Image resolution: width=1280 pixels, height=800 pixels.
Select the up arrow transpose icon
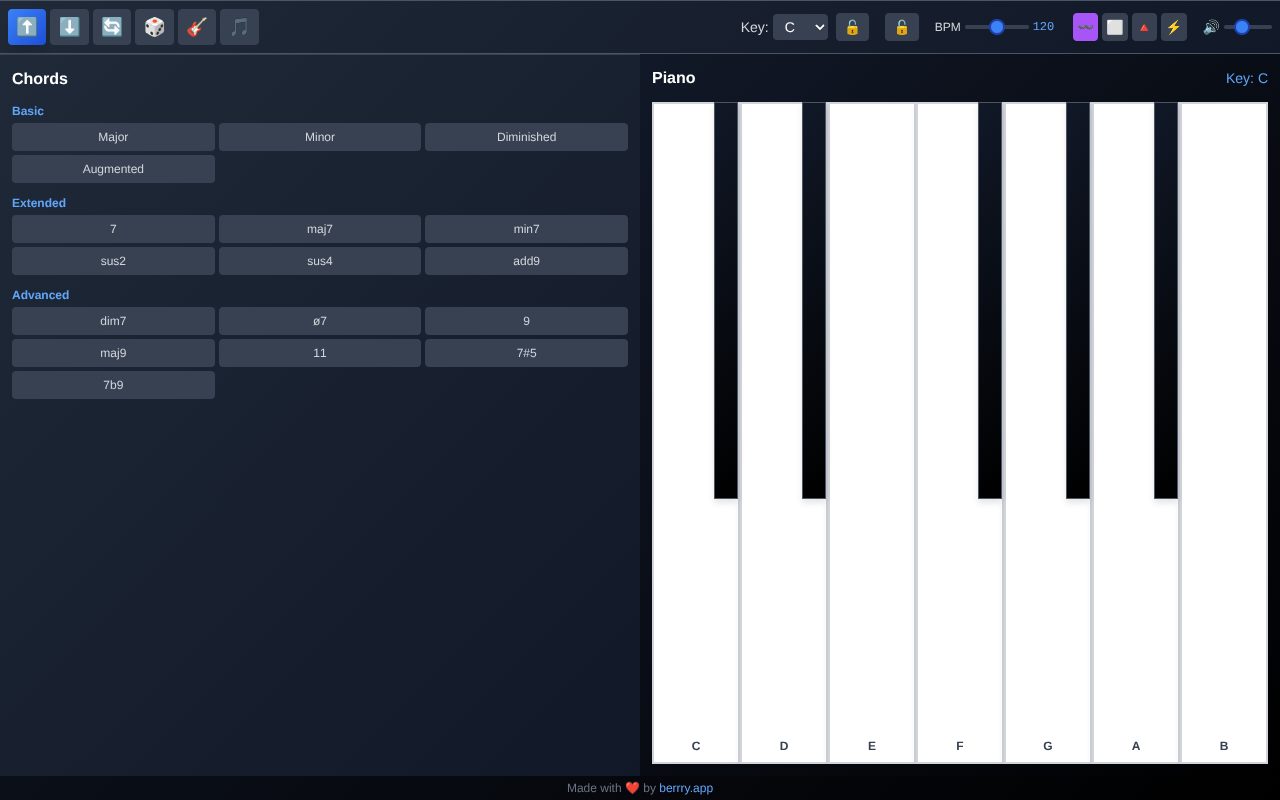[26, 27]
